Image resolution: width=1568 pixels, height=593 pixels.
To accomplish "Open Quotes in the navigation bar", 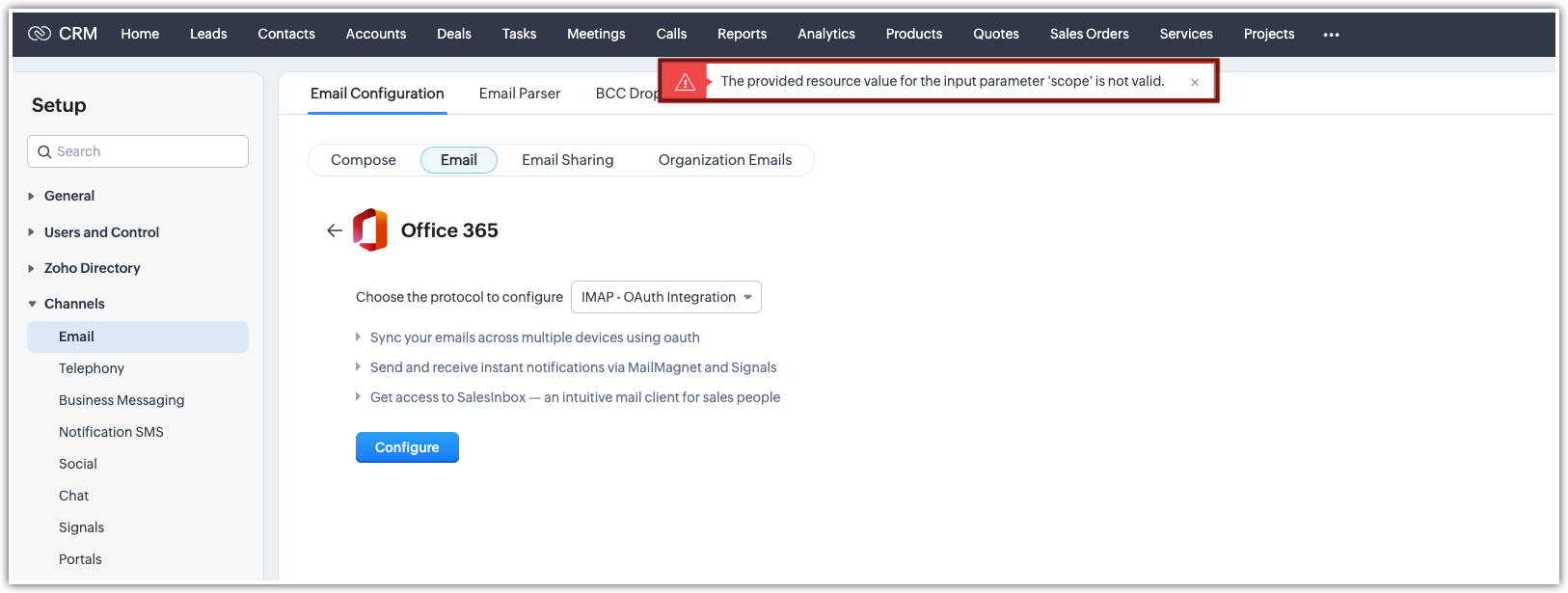I will [x=996, y=34].
